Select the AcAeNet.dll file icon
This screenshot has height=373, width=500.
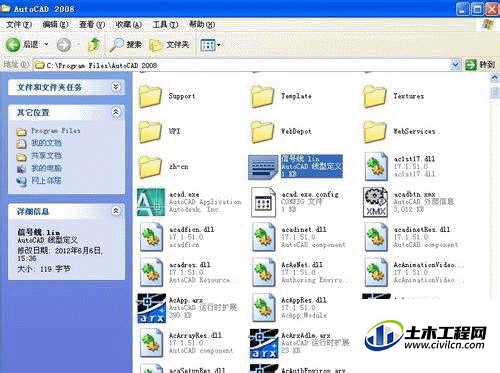pyautogui.click(x=264, y=272)
